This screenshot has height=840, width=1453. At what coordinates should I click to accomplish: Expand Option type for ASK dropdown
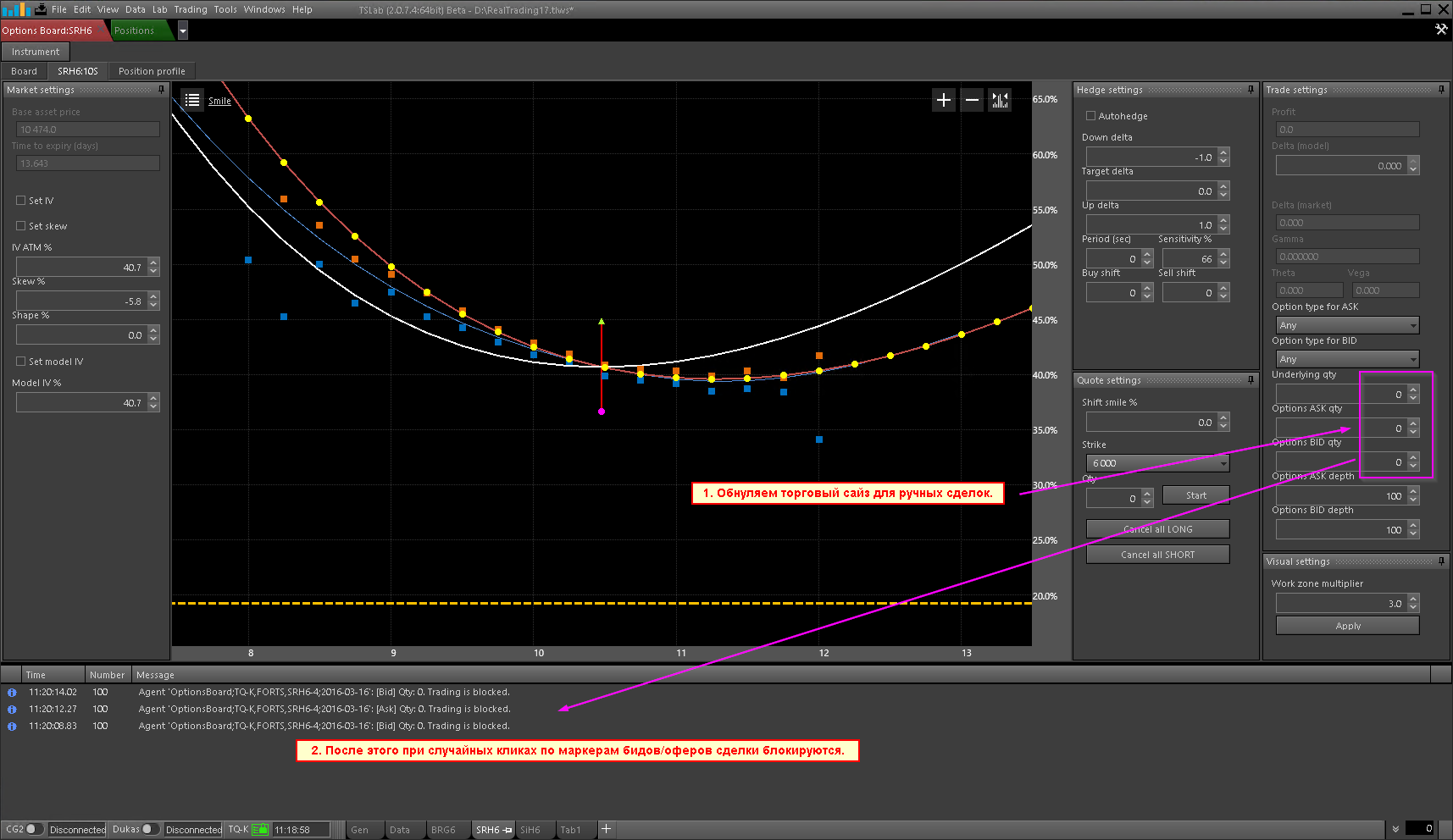click(1347, 325)
